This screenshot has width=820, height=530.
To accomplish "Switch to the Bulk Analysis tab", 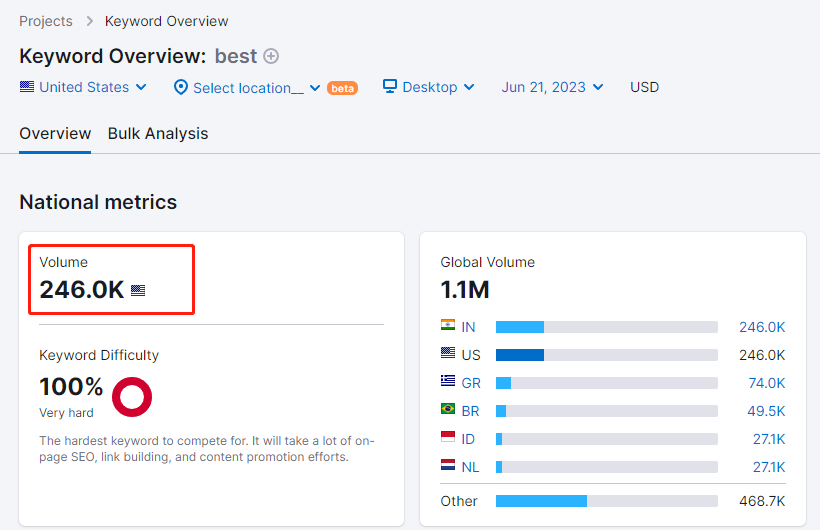I will click(158, 133).
